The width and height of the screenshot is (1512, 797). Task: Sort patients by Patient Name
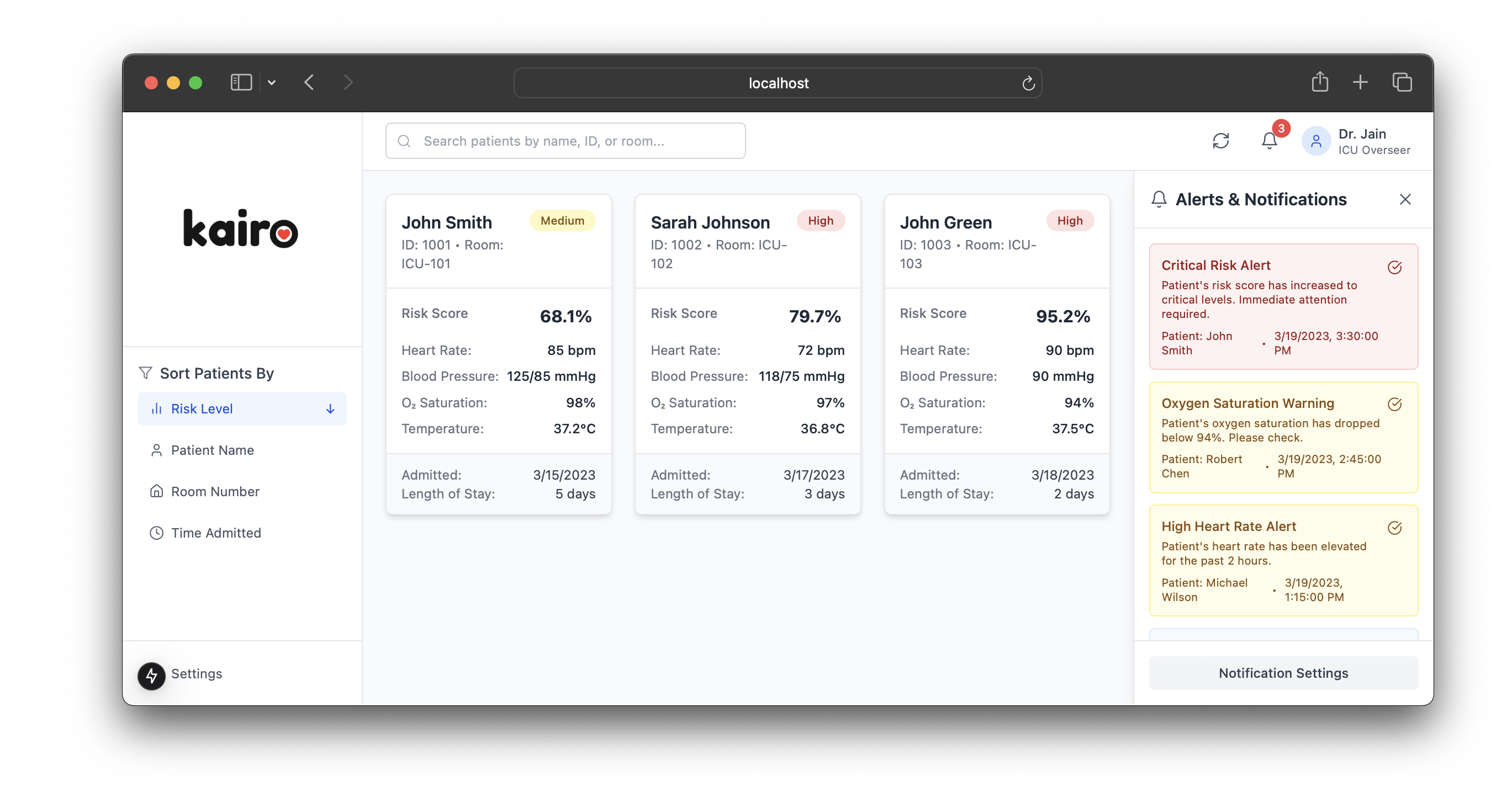212,450
